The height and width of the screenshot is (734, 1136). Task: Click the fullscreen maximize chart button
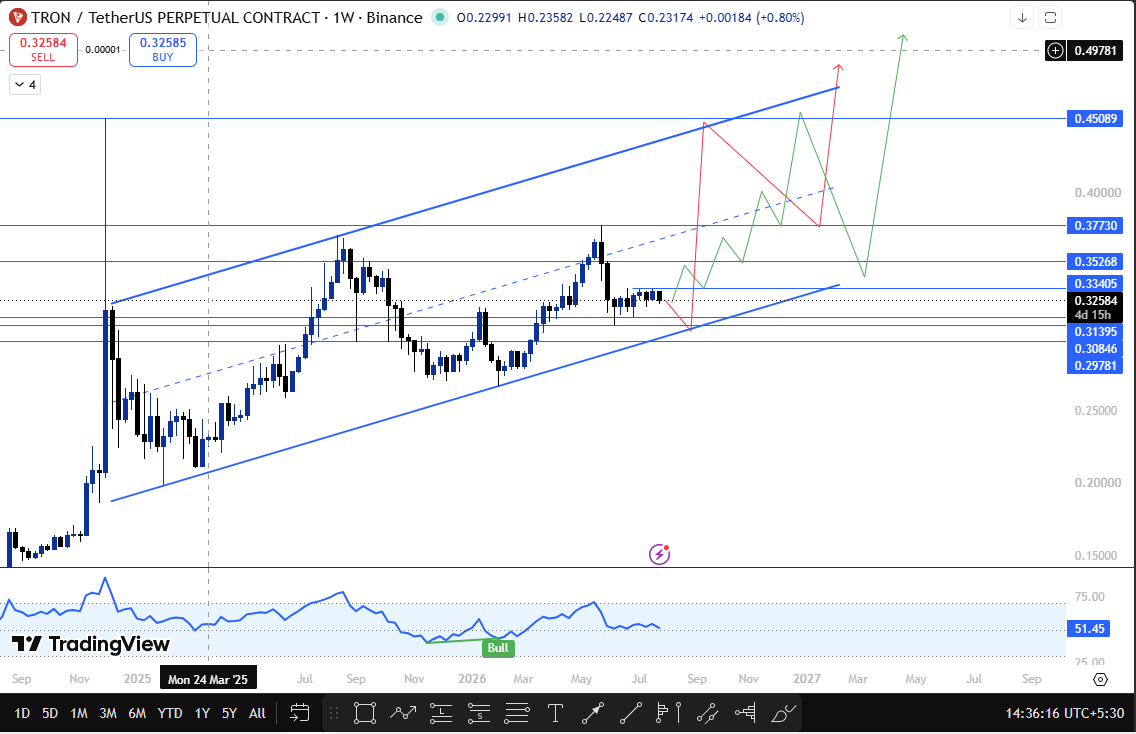(x=1051, y=17)
